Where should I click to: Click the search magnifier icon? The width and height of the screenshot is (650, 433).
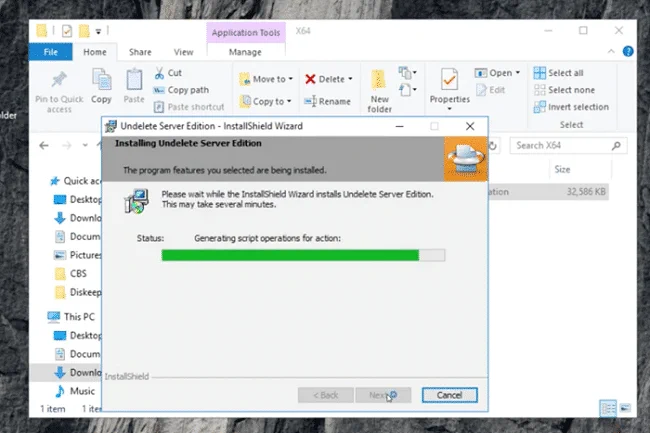point(616,145)
